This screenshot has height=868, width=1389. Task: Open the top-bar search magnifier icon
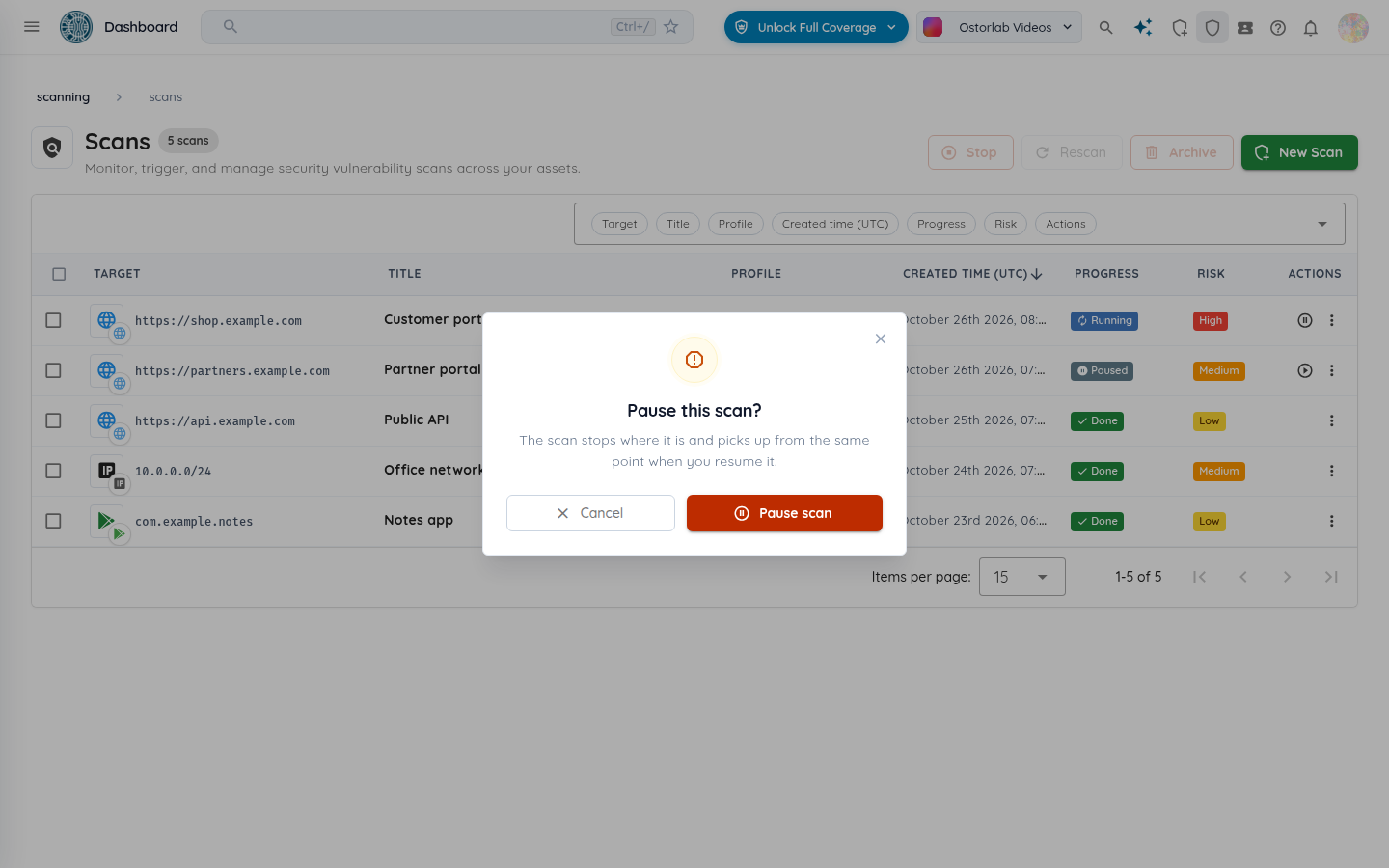[x=1106, y=28]
